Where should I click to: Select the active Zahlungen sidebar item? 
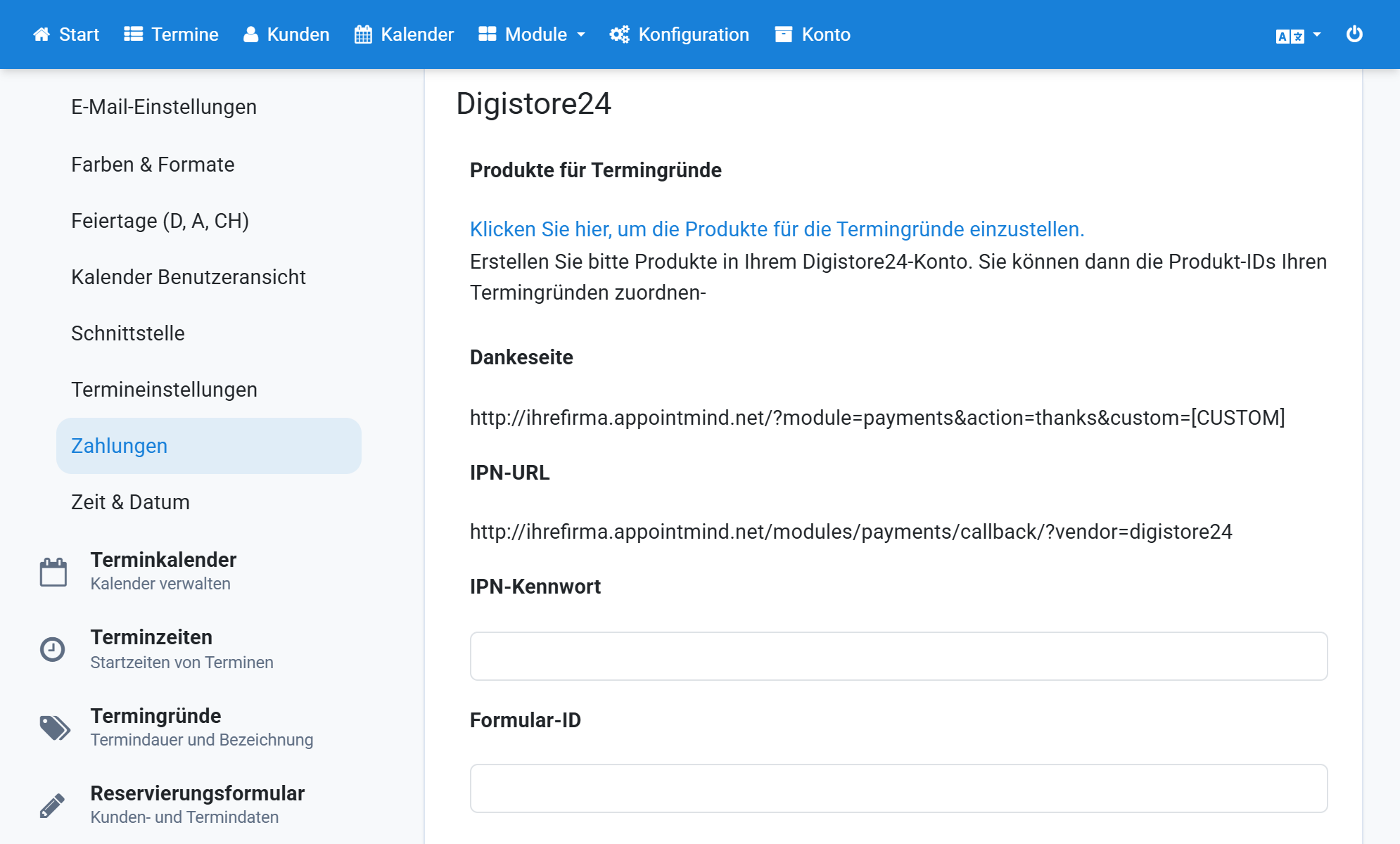pos(209,446)
